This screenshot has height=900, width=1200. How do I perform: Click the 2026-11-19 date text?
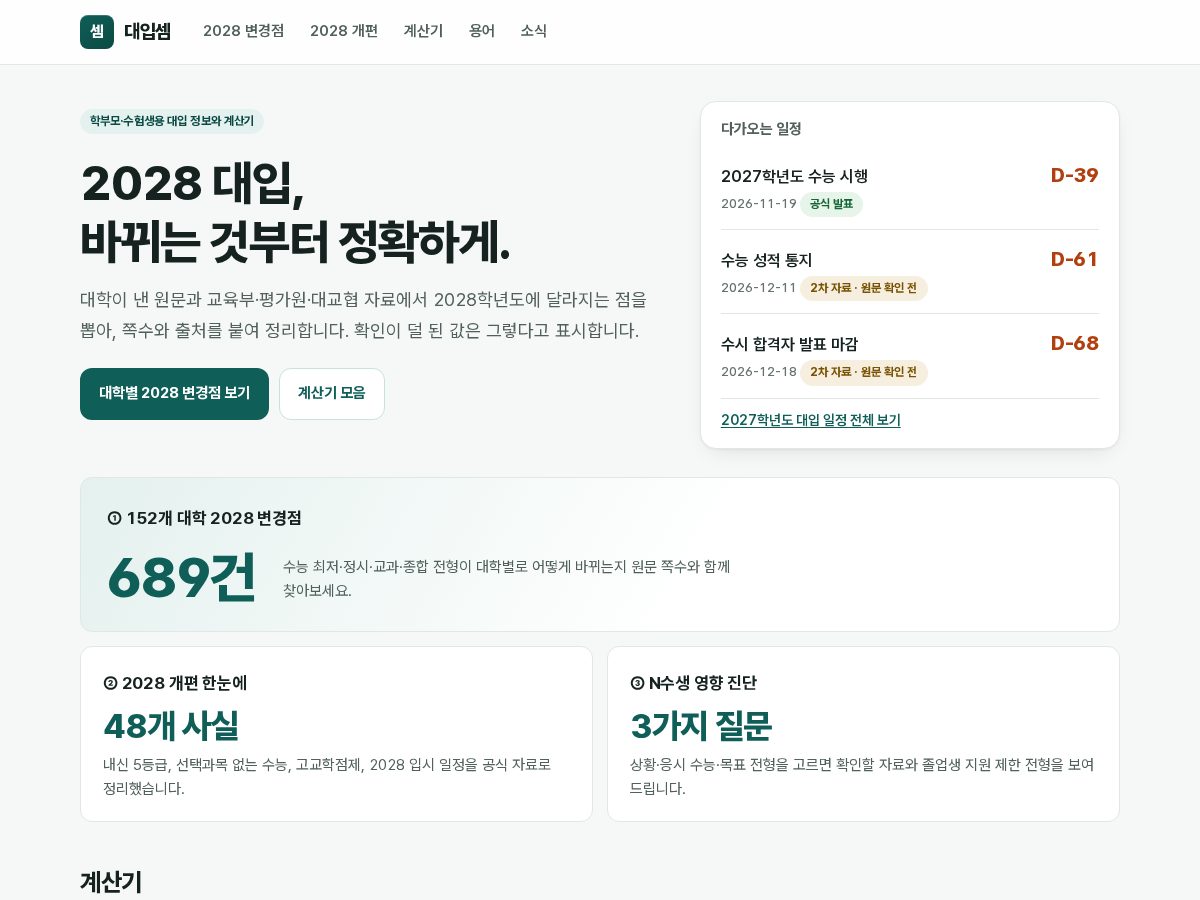click(x=759, y=204)
